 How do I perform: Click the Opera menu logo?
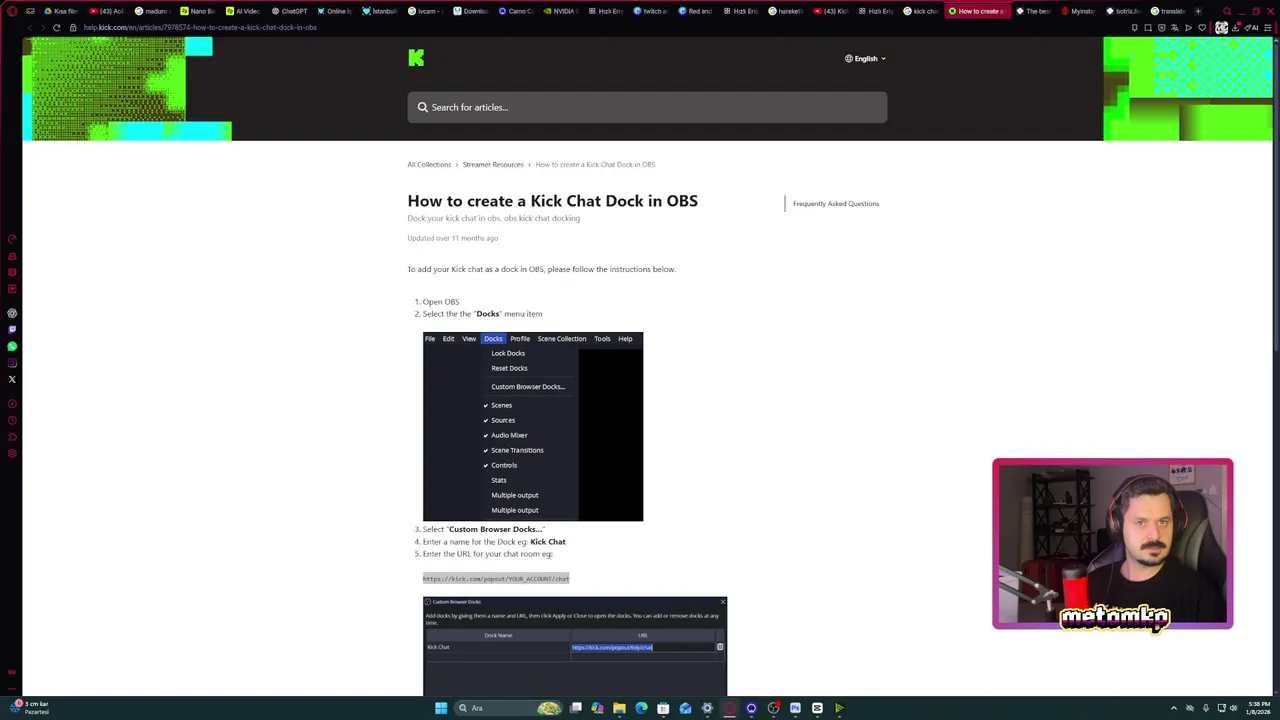[x=12, y=11]
